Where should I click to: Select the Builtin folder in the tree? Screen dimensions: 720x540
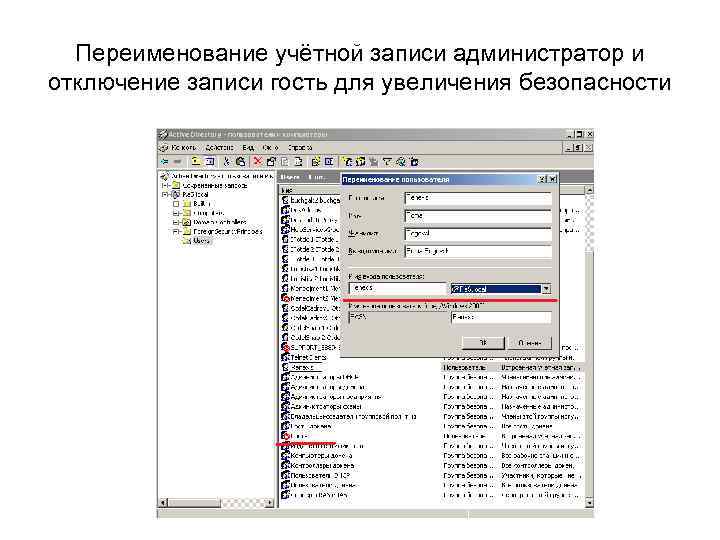[x=202, y=203]
